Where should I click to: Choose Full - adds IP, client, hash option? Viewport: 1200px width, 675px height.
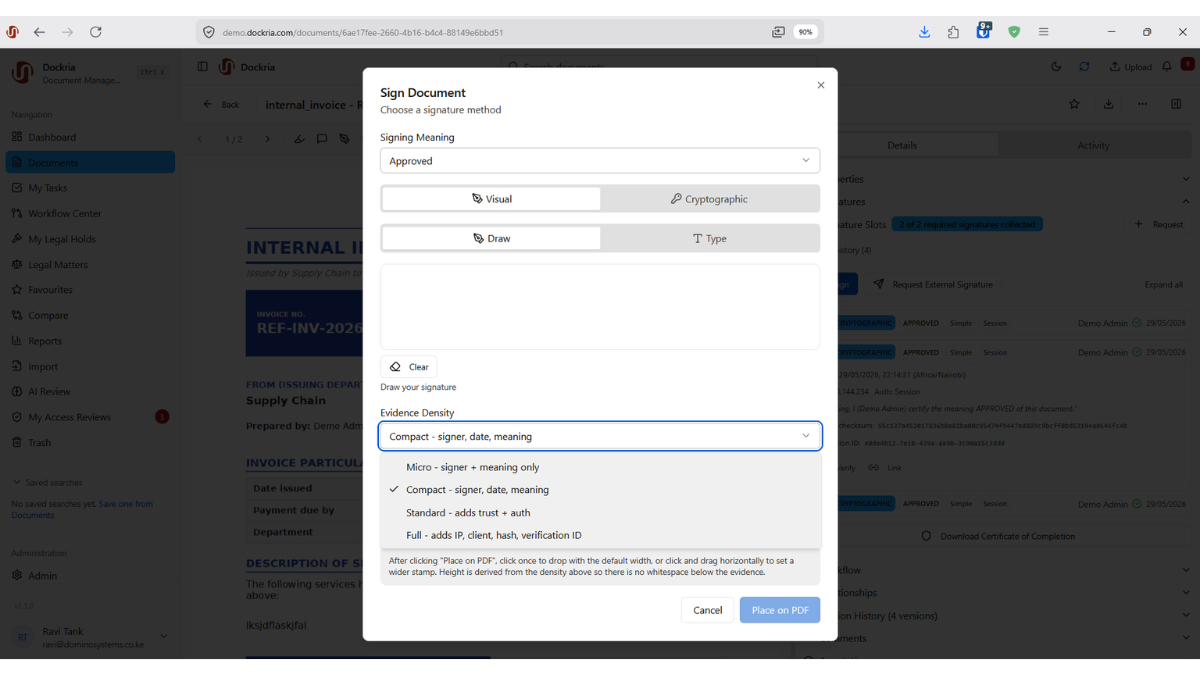tap(600, 535)
